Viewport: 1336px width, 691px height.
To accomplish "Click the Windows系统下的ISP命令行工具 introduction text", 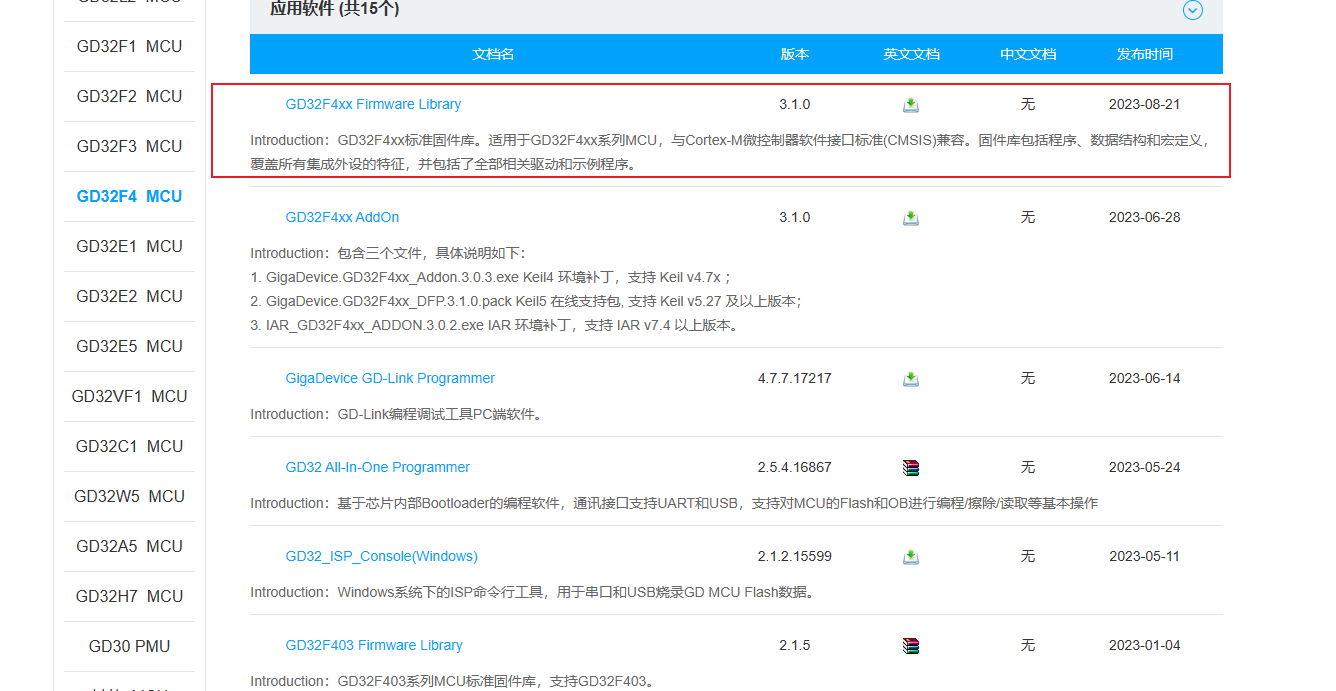I will point(535,592).
